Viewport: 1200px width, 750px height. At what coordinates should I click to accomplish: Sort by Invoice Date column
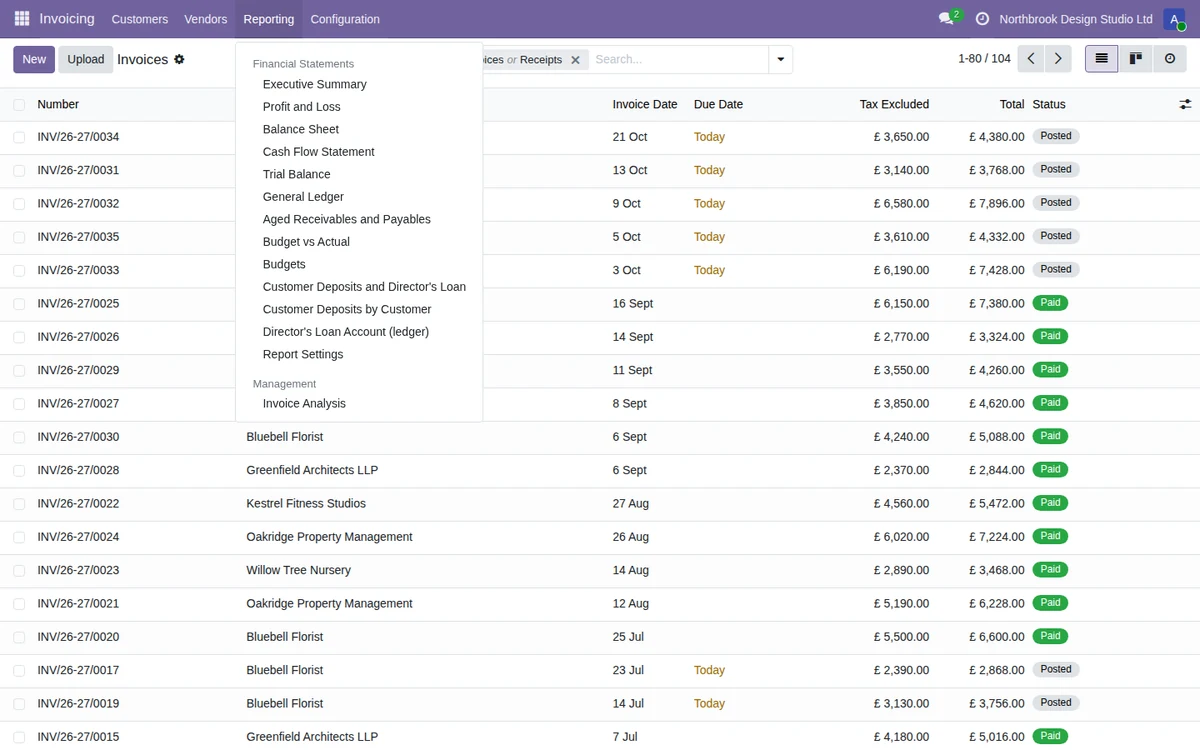coord(645,104)
